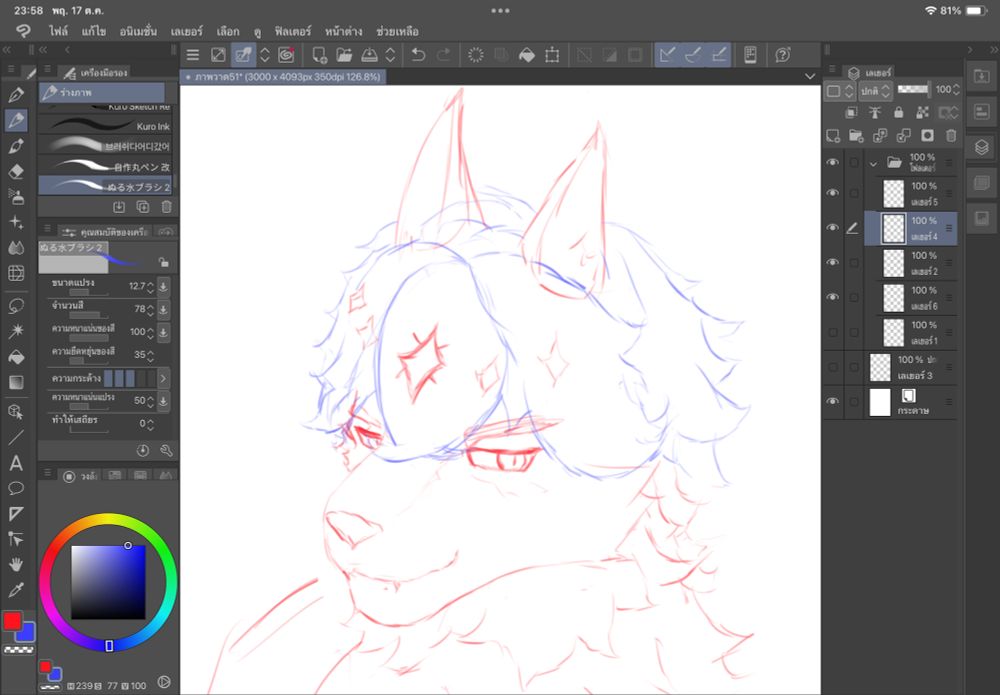Duplicate sub tool icon in brush list
The width and height of the screenshot is (1000, 695).
tap(143, 207)
